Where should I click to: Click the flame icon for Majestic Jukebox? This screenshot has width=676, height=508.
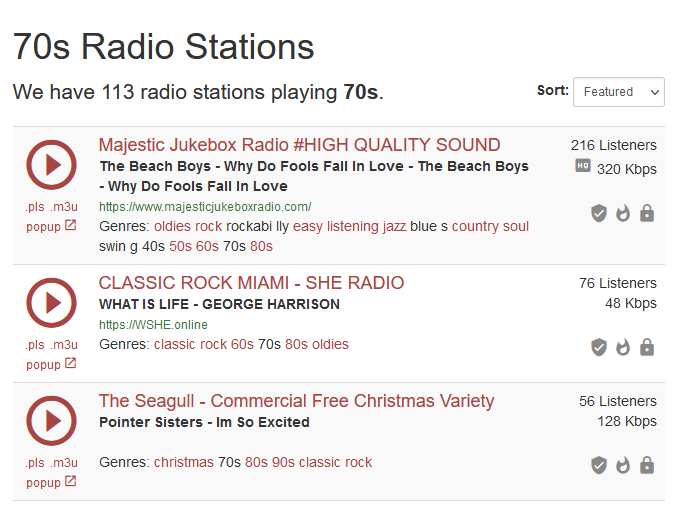pos(623,213)
